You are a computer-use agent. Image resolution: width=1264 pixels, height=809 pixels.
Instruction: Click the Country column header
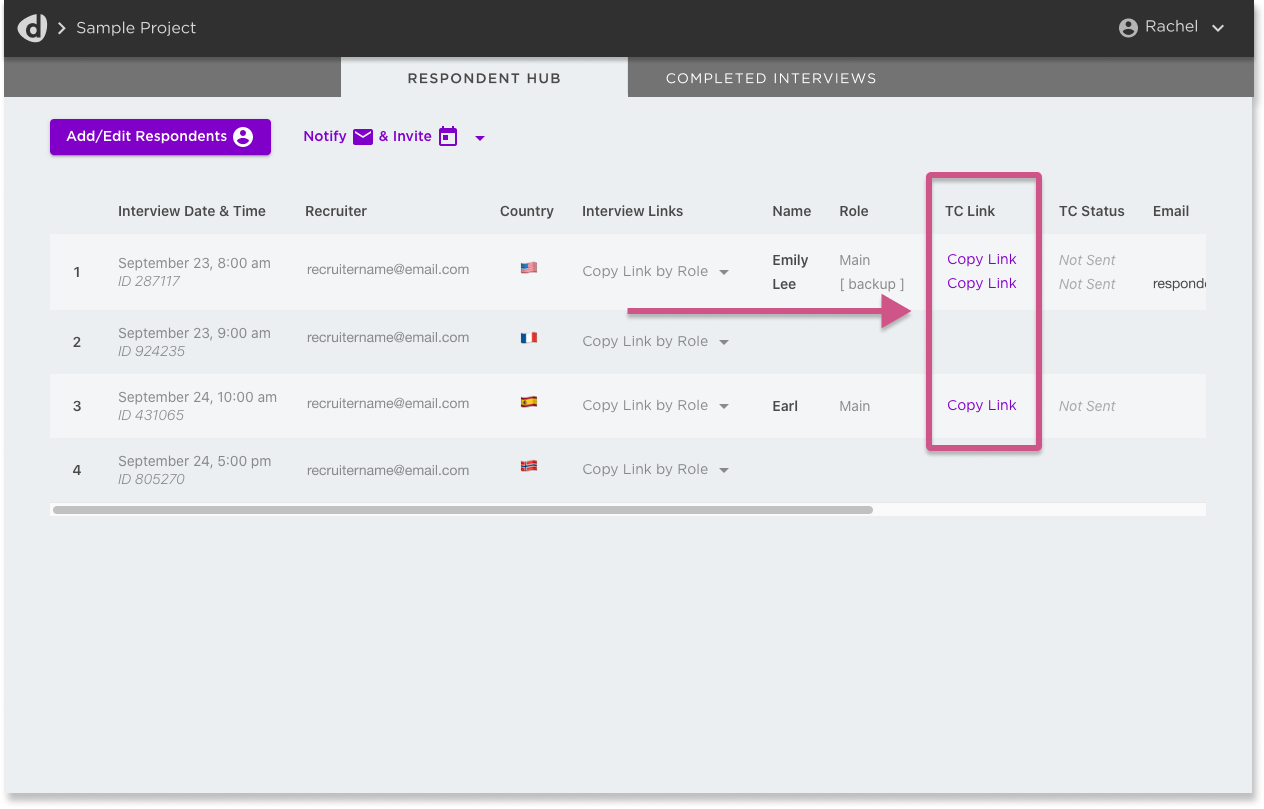pos(527,211)
